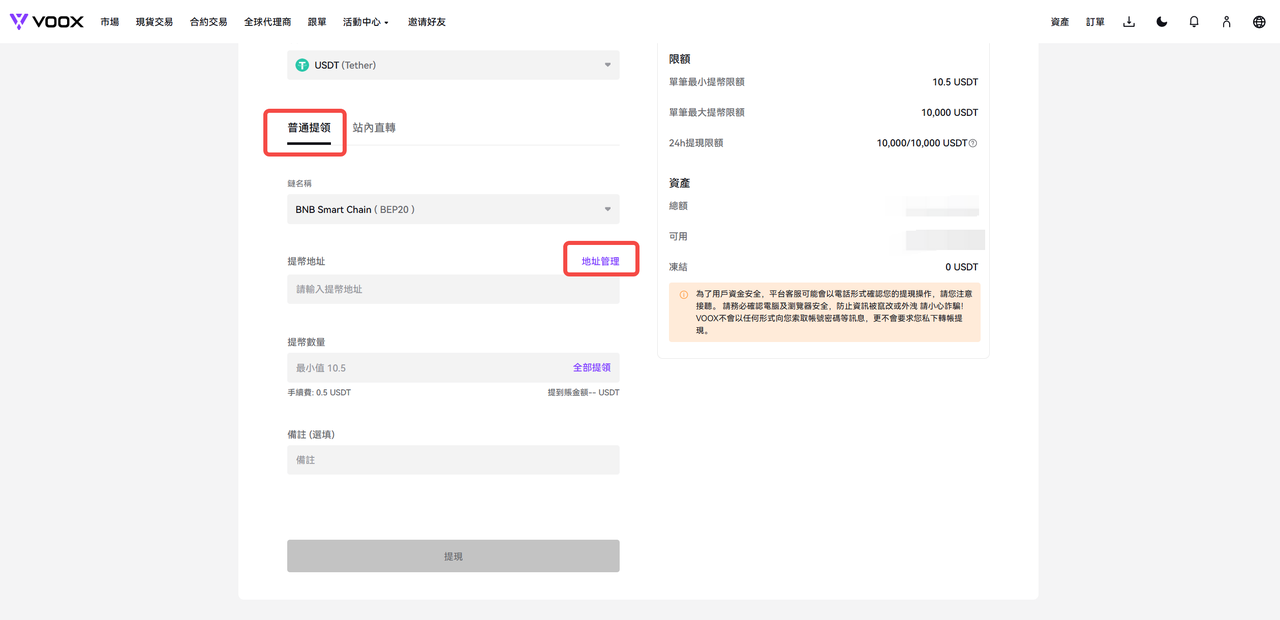Click the 可用 balance label
This screenshot has width=1280, height=620.
click(678, 236)
